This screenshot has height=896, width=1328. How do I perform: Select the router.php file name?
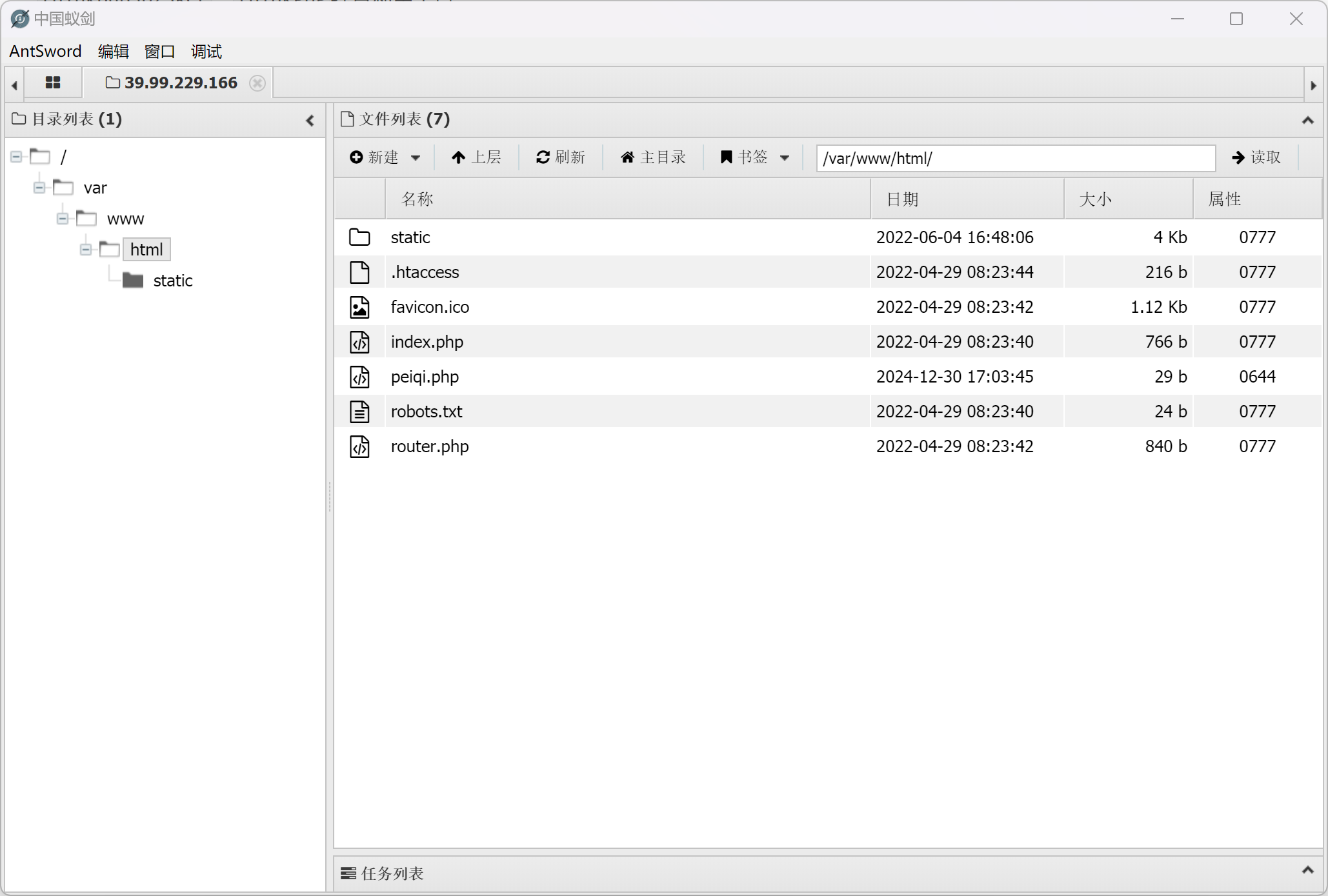(430, 446)
